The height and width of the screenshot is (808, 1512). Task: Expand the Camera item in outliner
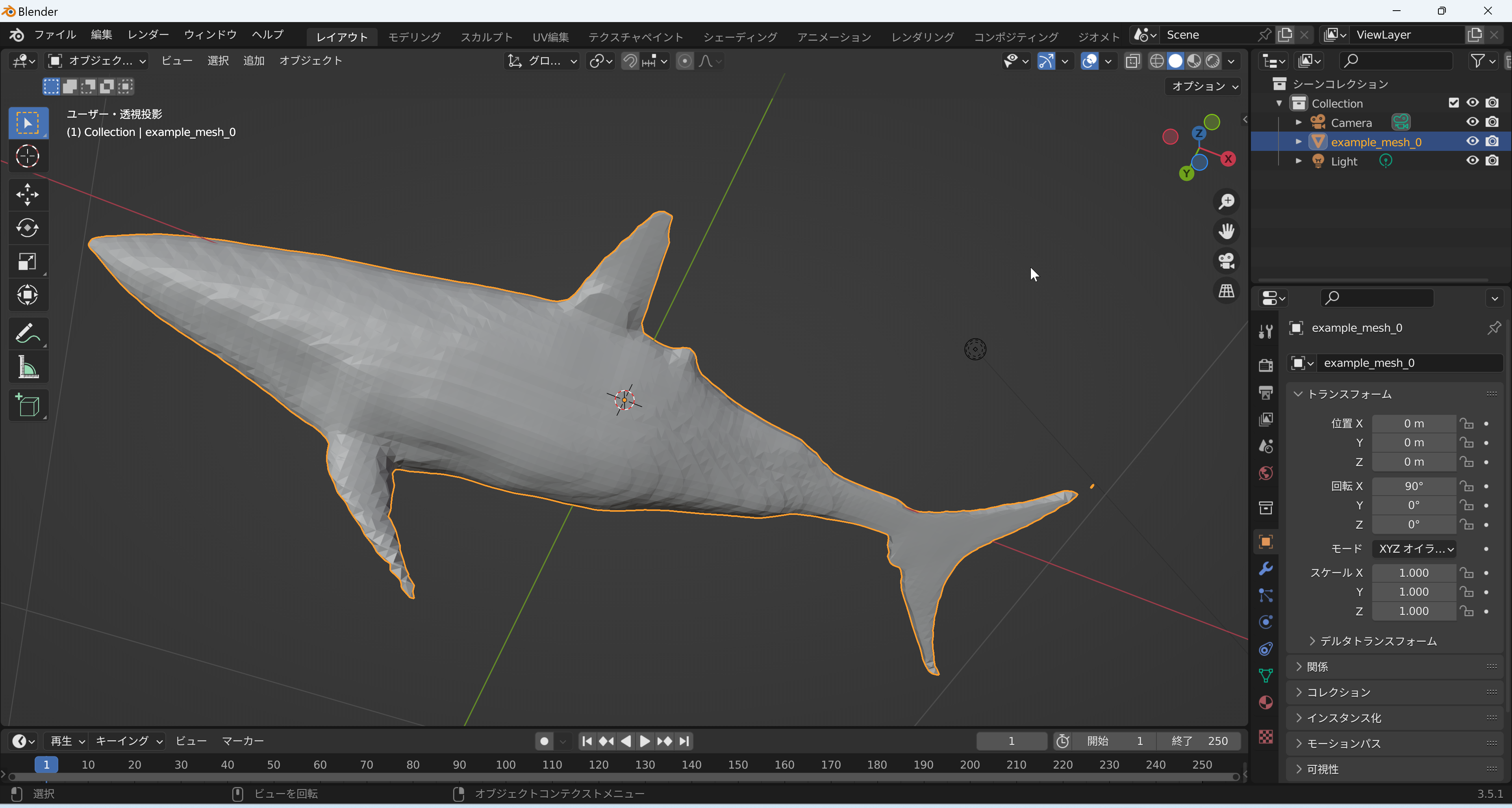pos(1298,122)
